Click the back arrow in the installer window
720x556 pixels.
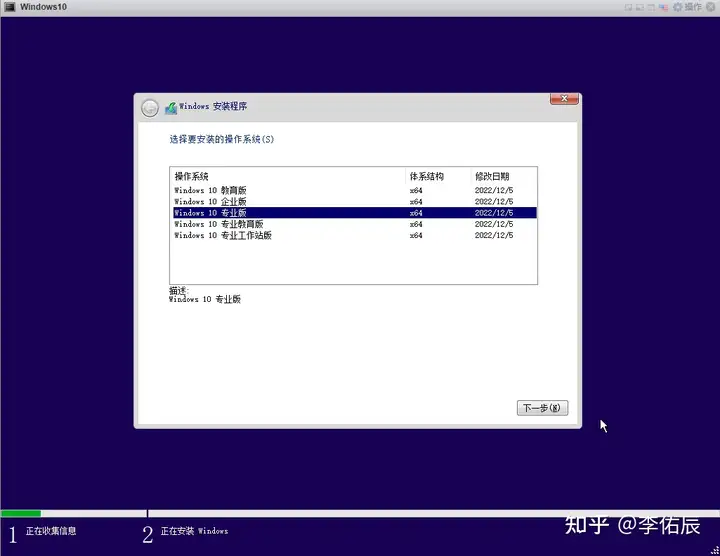[150, 108]
